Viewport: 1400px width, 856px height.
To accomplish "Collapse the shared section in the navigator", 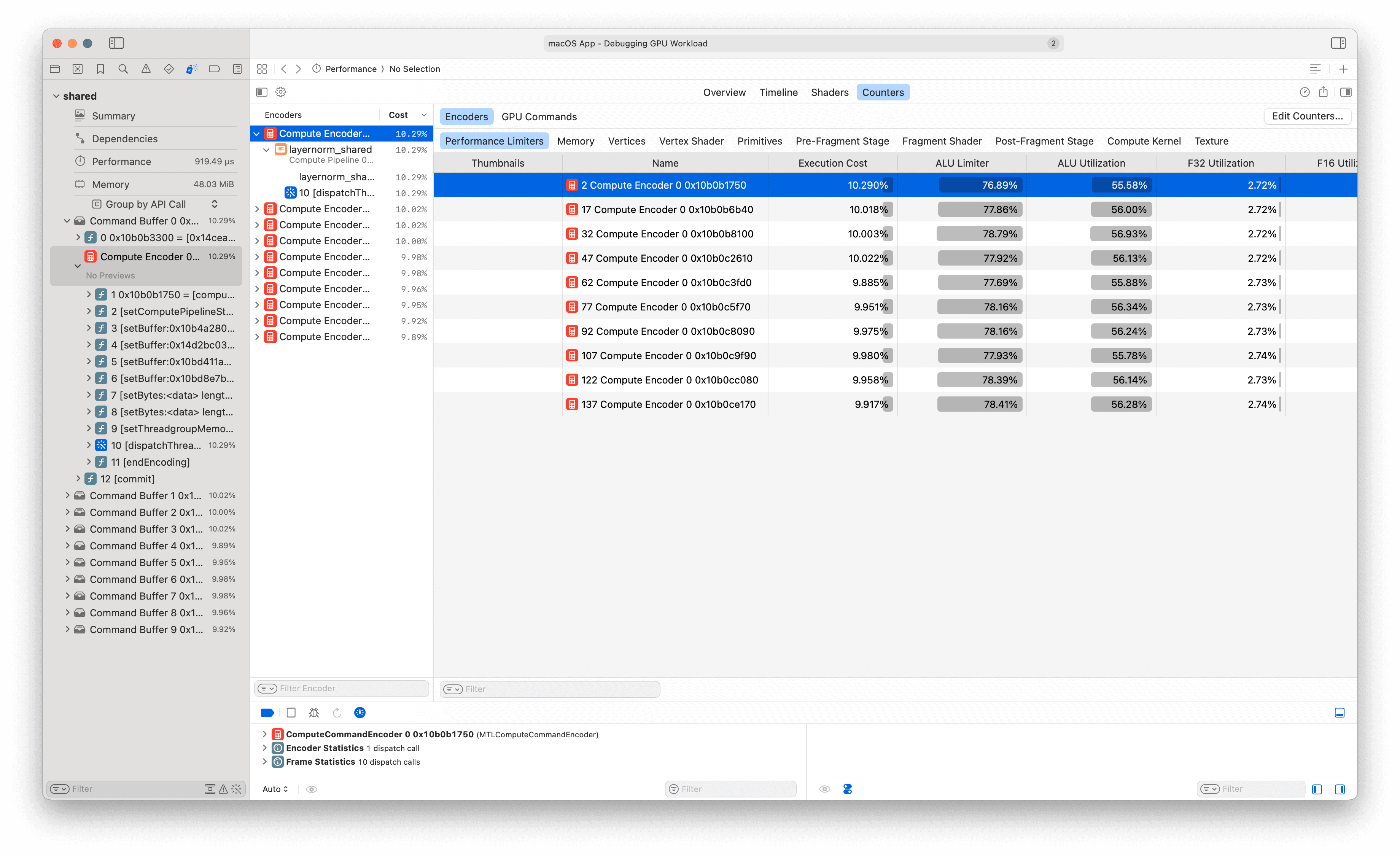I will point(56,95).
